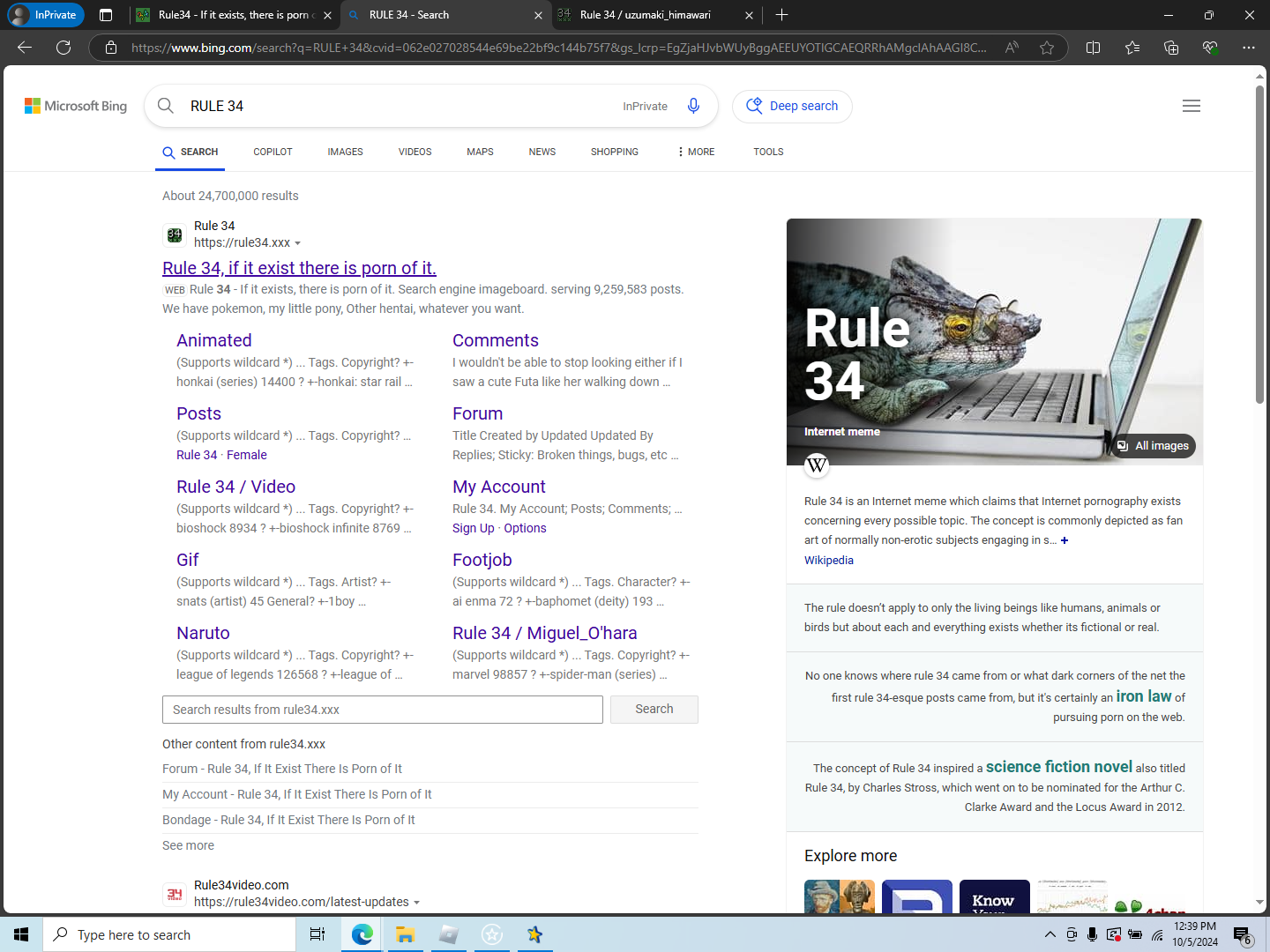Viewport: 1270px width, 952px height.
Task: Open the Bing hamburger settings menu
Action: pos(1192,106)
